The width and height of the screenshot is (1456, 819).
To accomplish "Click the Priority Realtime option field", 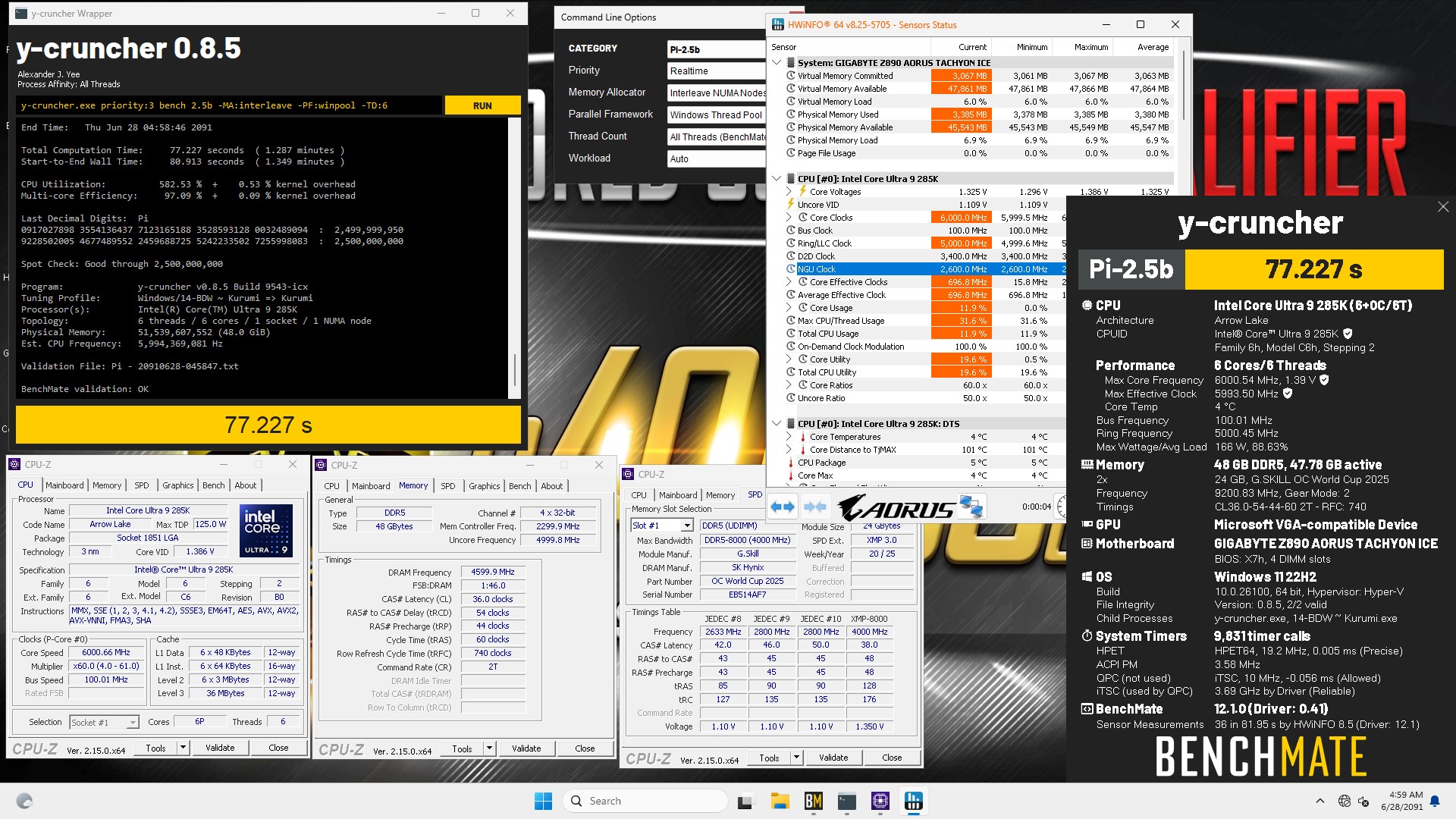I will (717, 71).
